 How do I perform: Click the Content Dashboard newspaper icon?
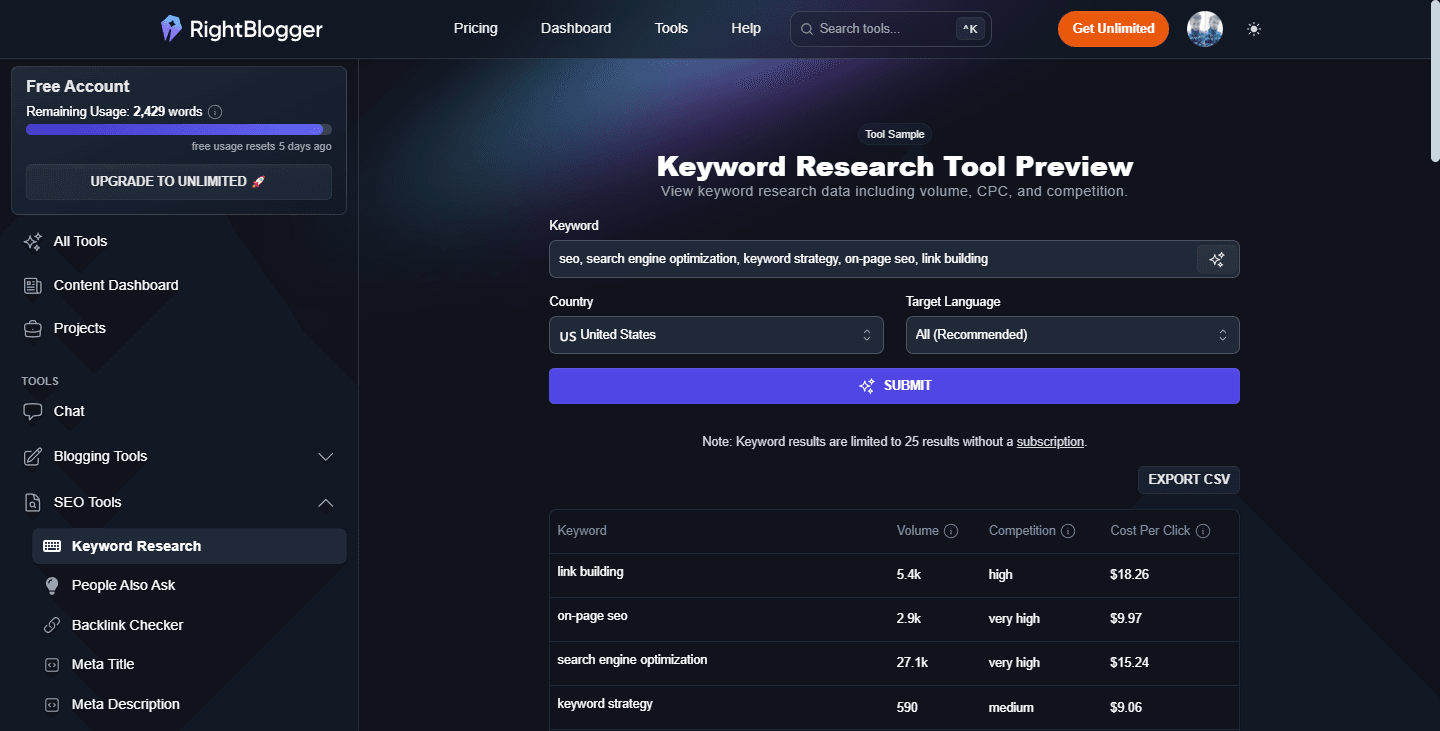[33, 285]
